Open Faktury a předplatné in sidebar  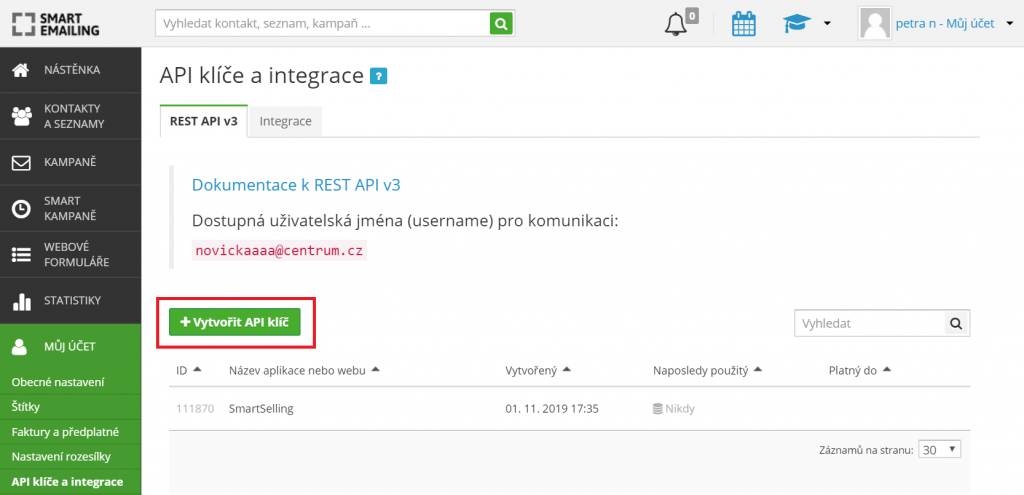[x=65, y=432]
